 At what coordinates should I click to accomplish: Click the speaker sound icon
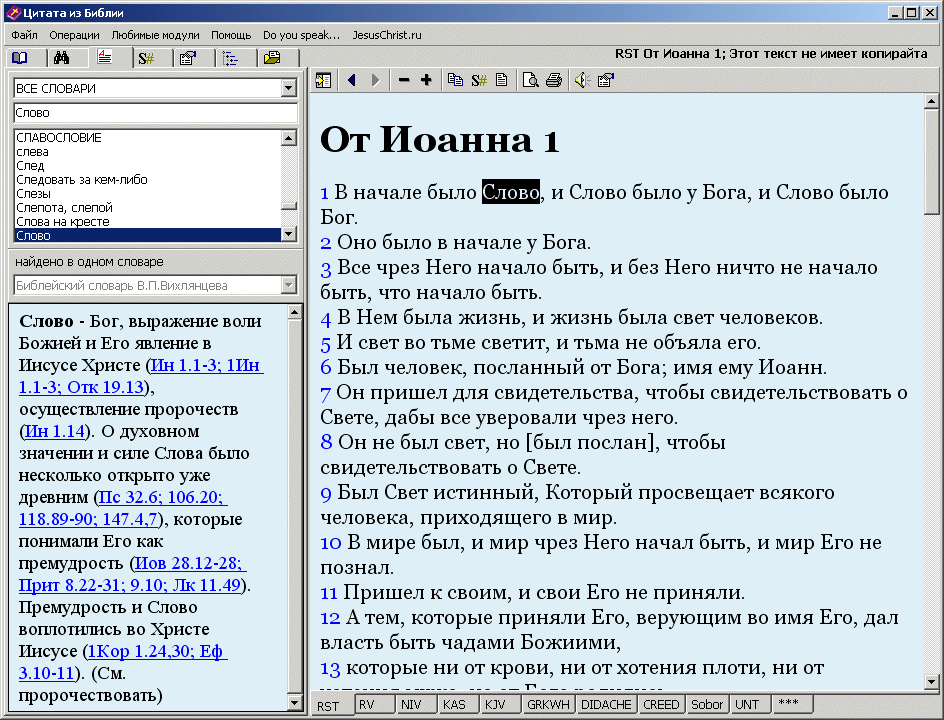582,81
